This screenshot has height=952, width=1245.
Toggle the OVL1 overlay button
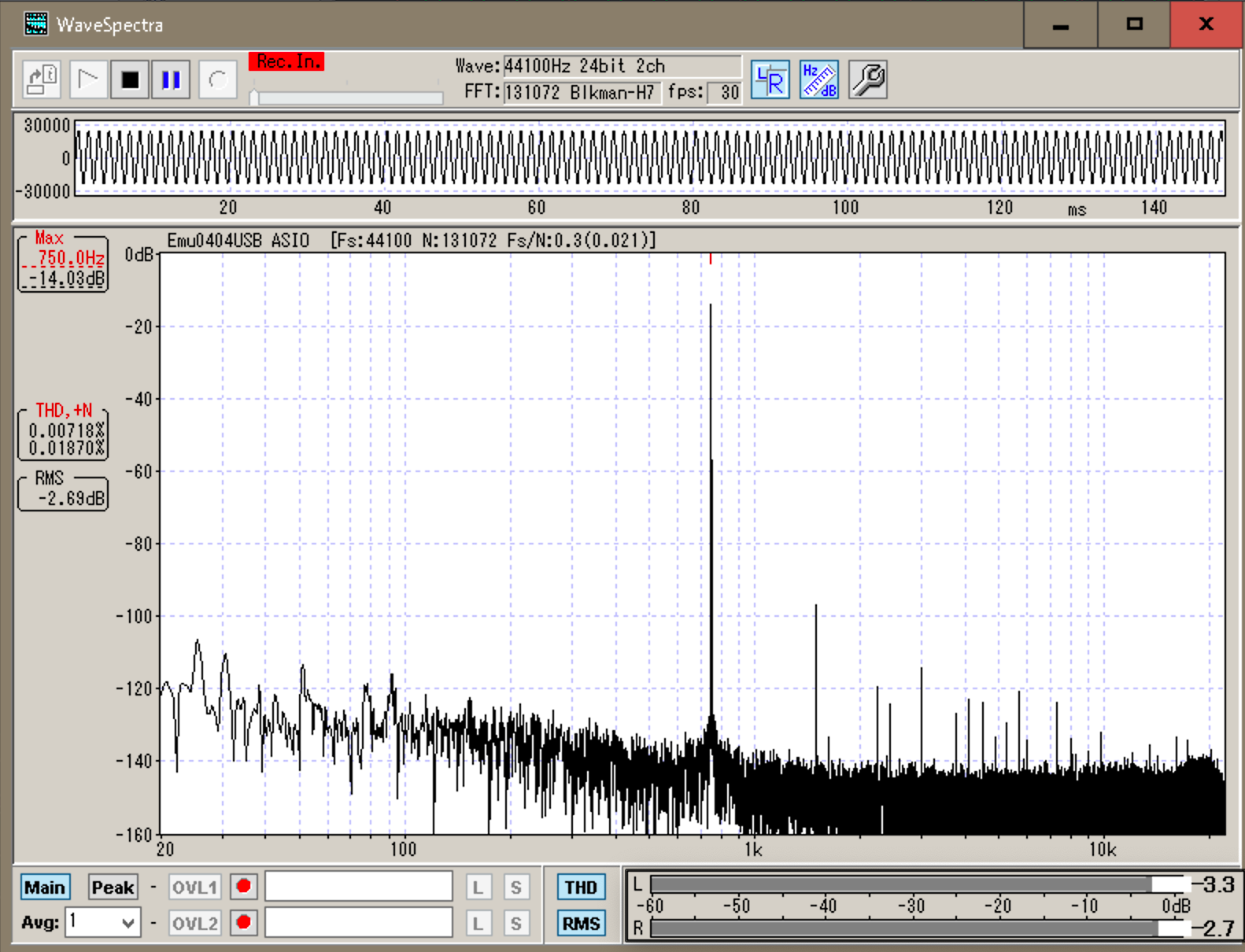(x=194, y=887)
